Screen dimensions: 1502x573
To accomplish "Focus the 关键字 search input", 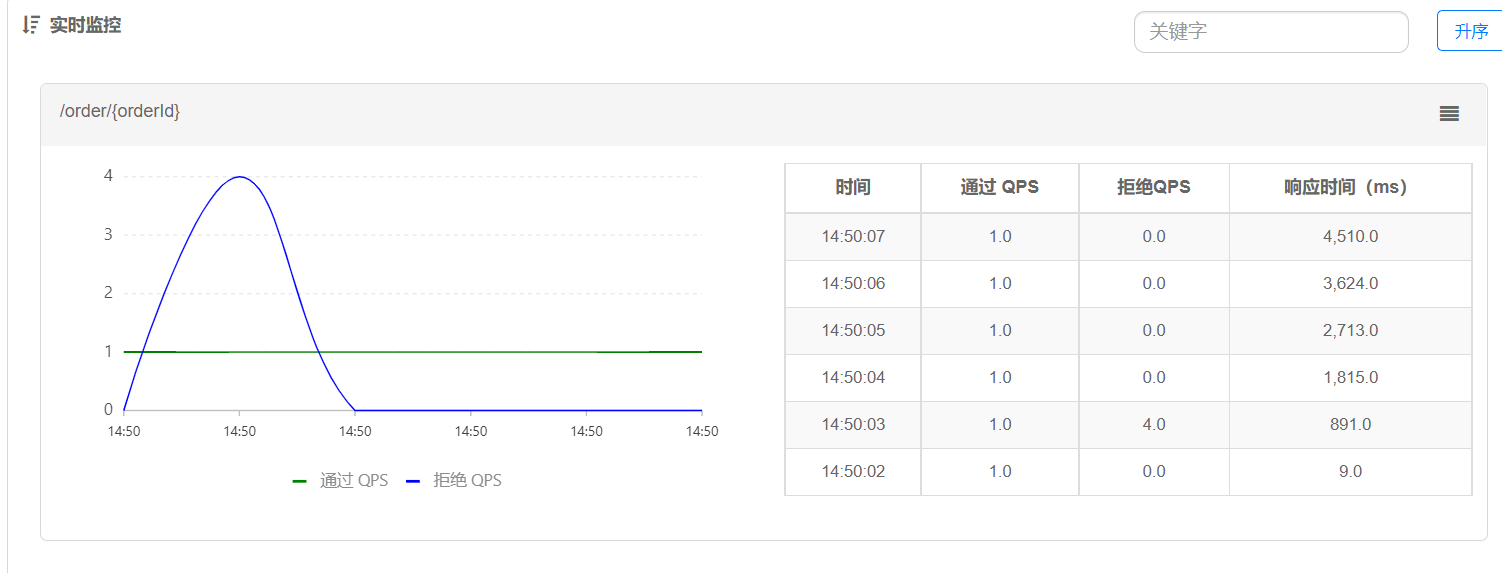I will point(1271,32).
